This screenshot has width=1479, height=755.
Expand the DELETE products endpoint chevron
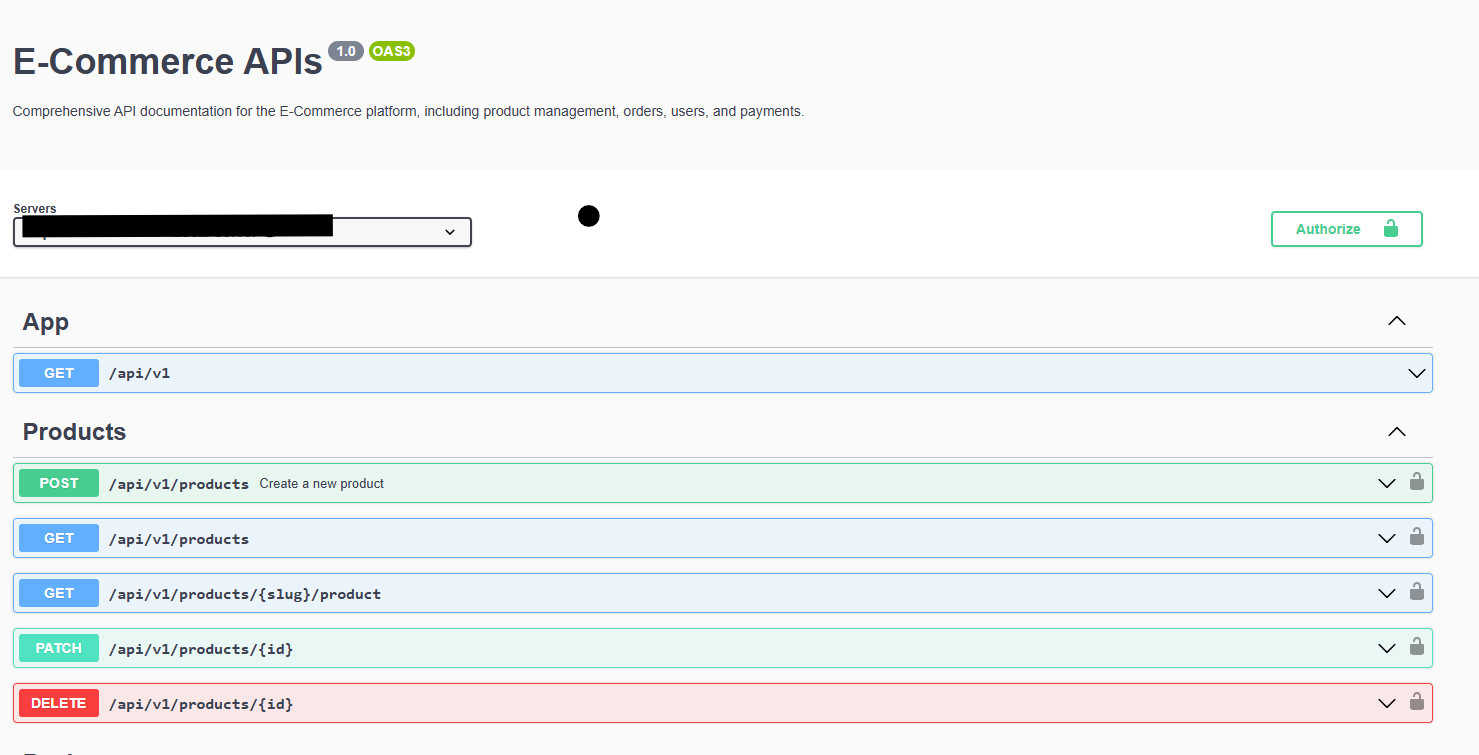tap(1386, 703)
